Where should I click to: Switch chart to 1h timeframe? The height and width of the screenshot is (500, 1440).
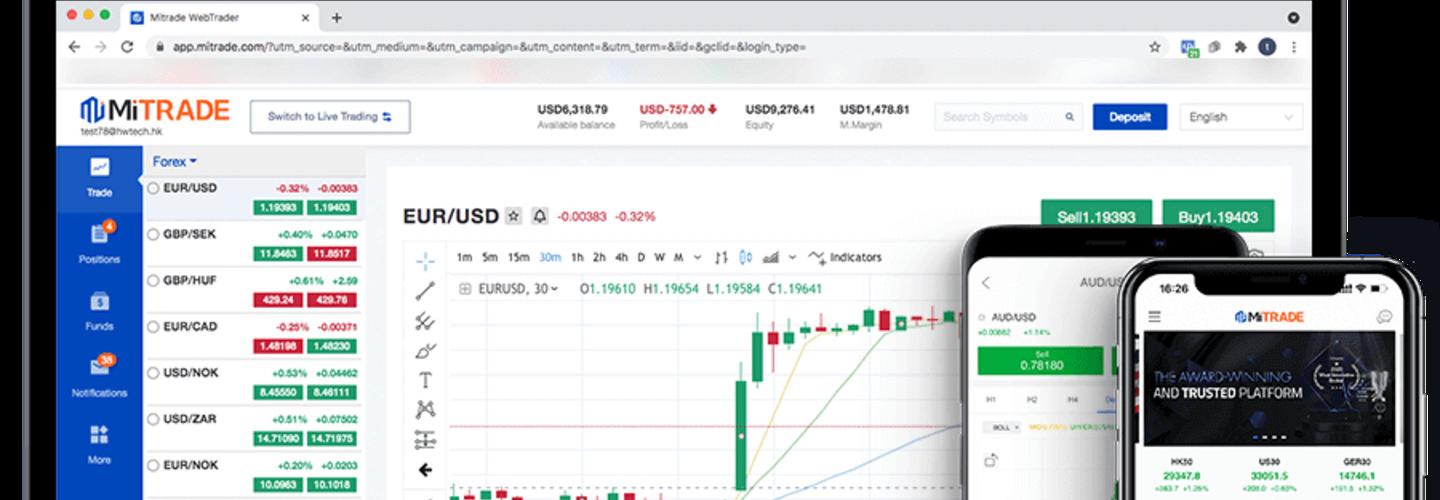point(577,257)
